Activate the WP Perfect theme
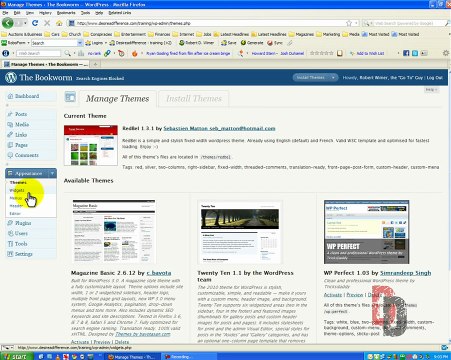 tap(333, 295)
